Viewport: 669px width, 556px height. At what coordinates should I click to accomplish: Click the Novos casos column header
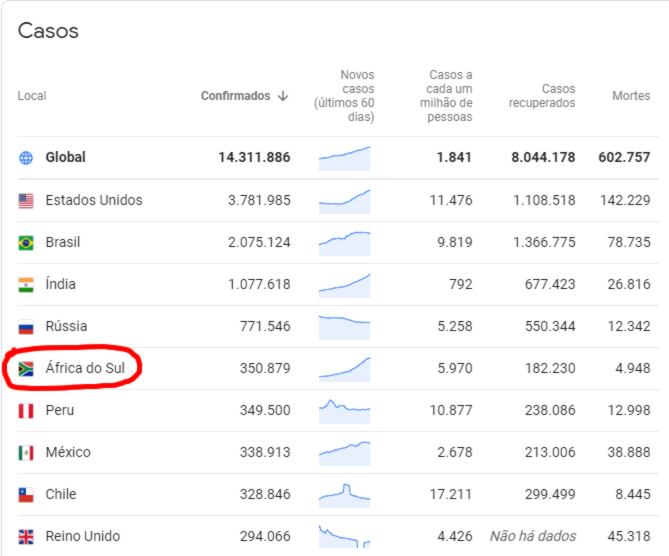[344, 96]
